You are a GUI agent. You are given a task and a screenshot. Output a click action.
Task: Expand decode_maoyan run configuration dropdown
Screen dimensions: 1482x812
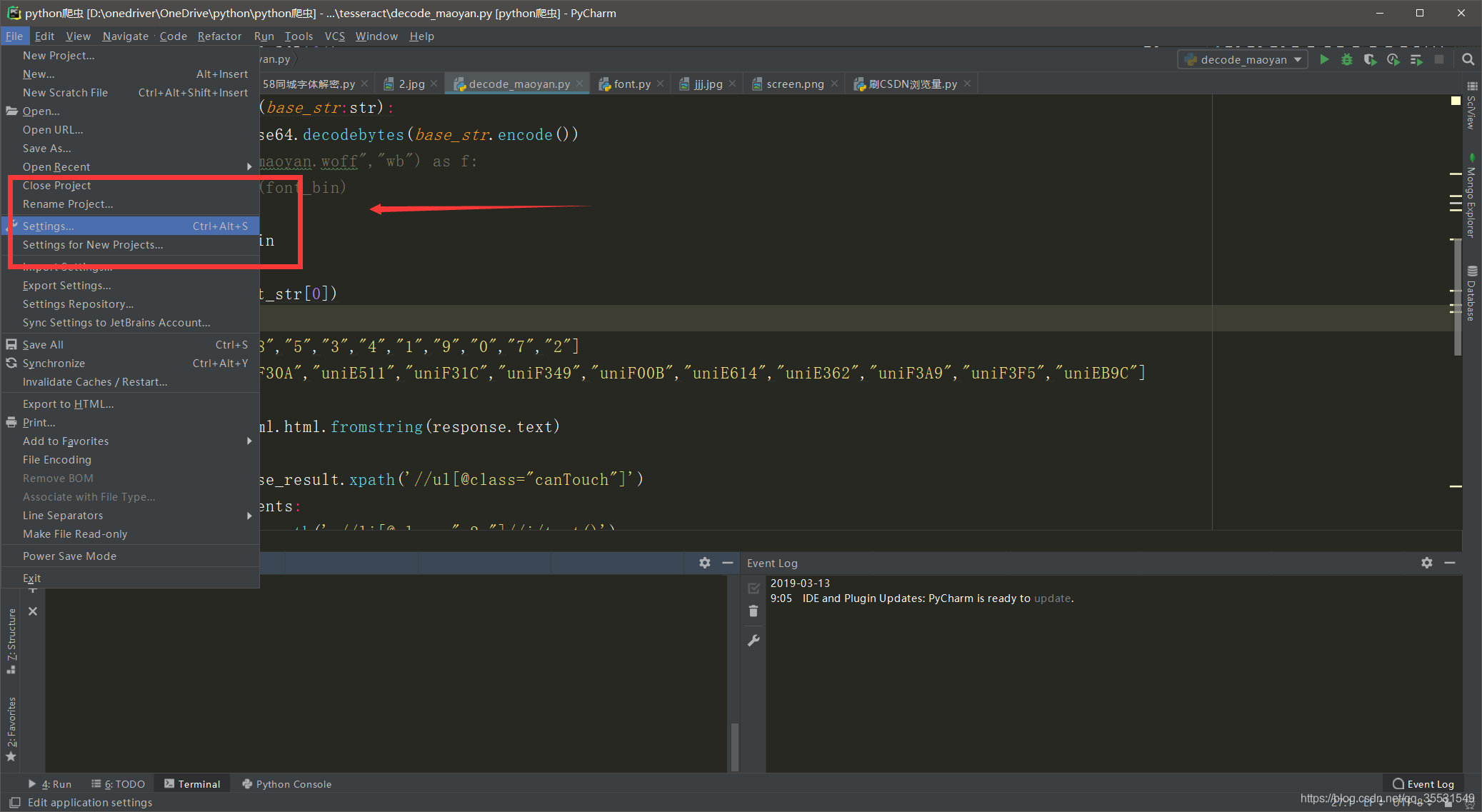click(1298, 60)
